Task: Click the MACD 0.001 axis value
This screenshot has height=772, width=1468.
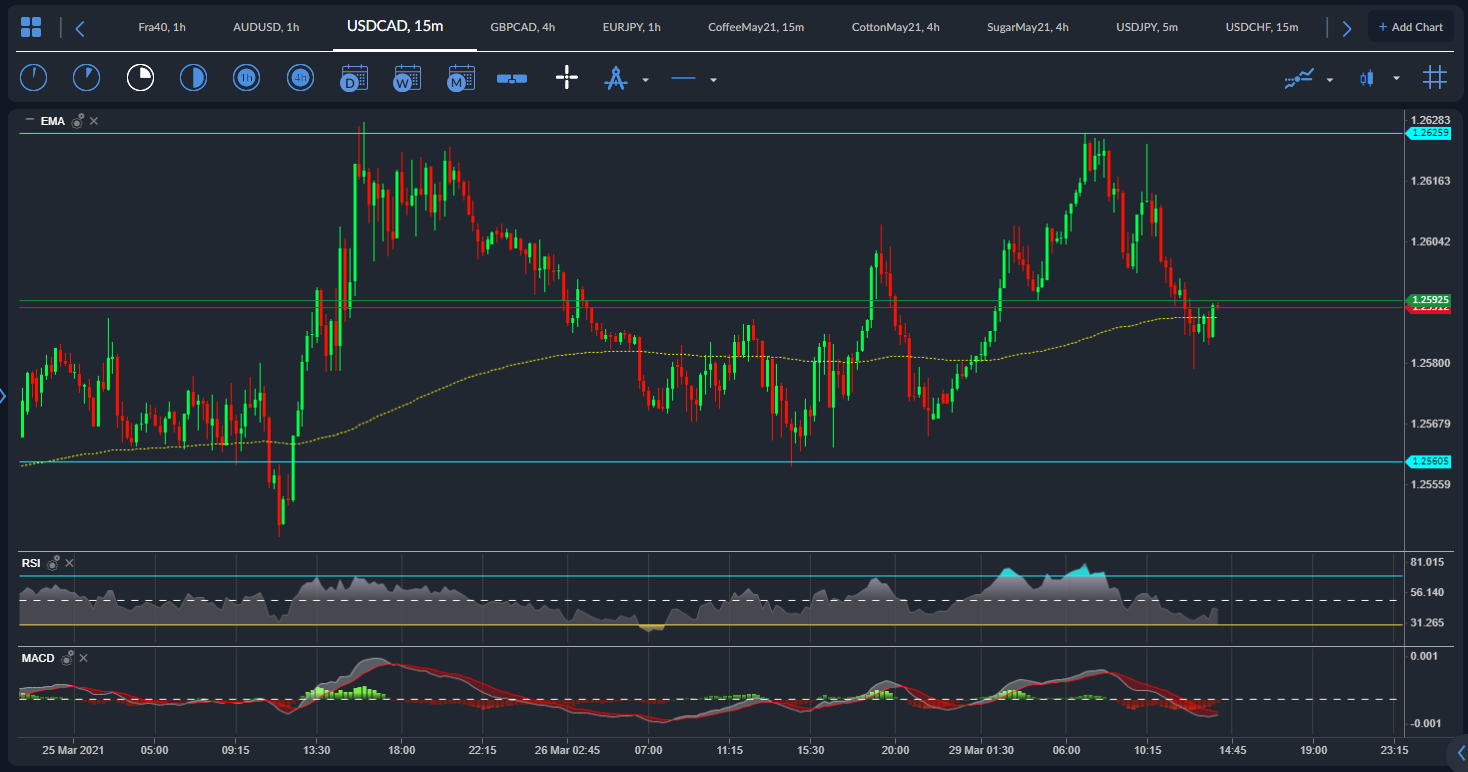Action: coord(1424,656)
